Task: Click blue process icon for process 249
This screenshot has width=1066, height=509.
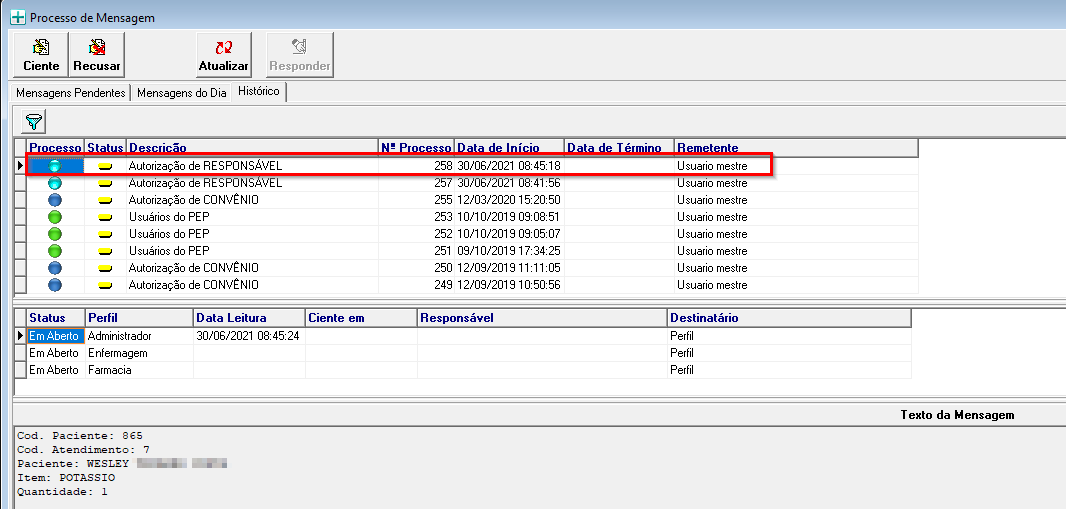Action: pyautogui.click(x=55, y=285)
